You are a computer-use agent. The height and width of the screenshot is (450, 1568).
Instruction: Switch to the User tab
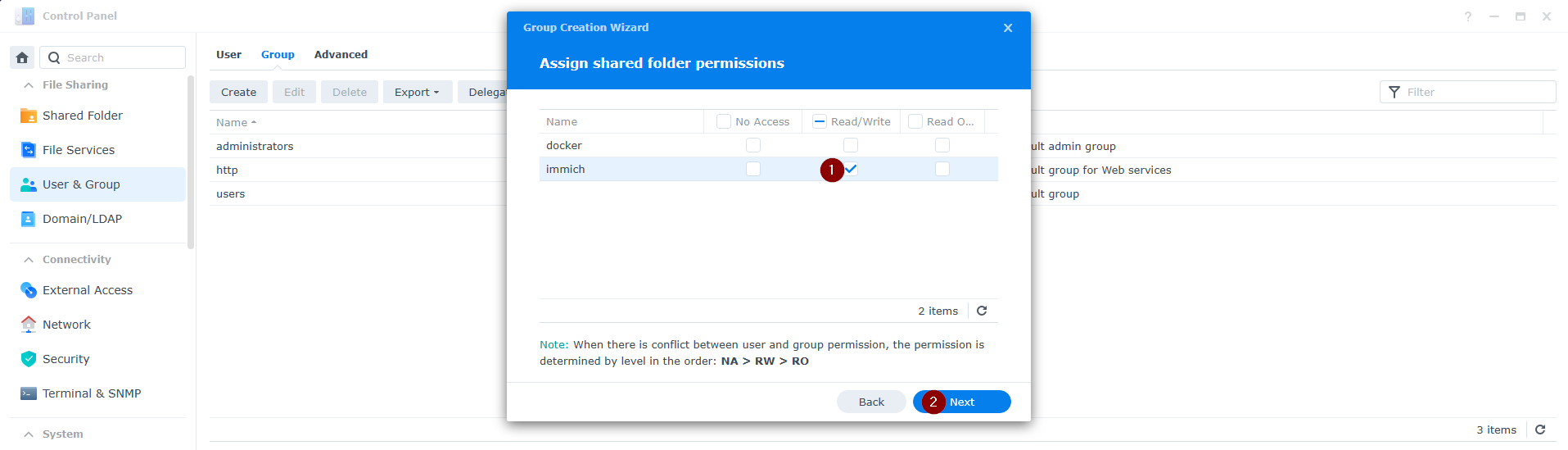tap(228, 55)
